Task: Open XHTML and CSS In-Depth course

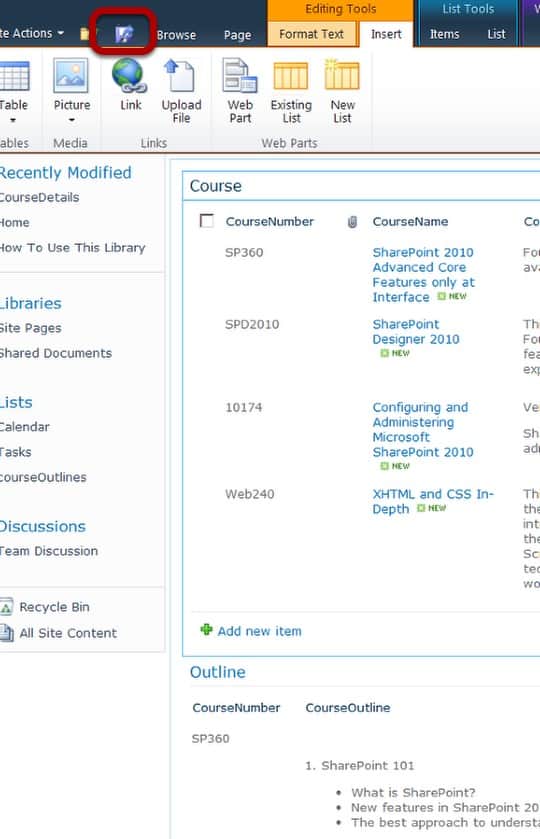Action: click(x=433, y=501)
